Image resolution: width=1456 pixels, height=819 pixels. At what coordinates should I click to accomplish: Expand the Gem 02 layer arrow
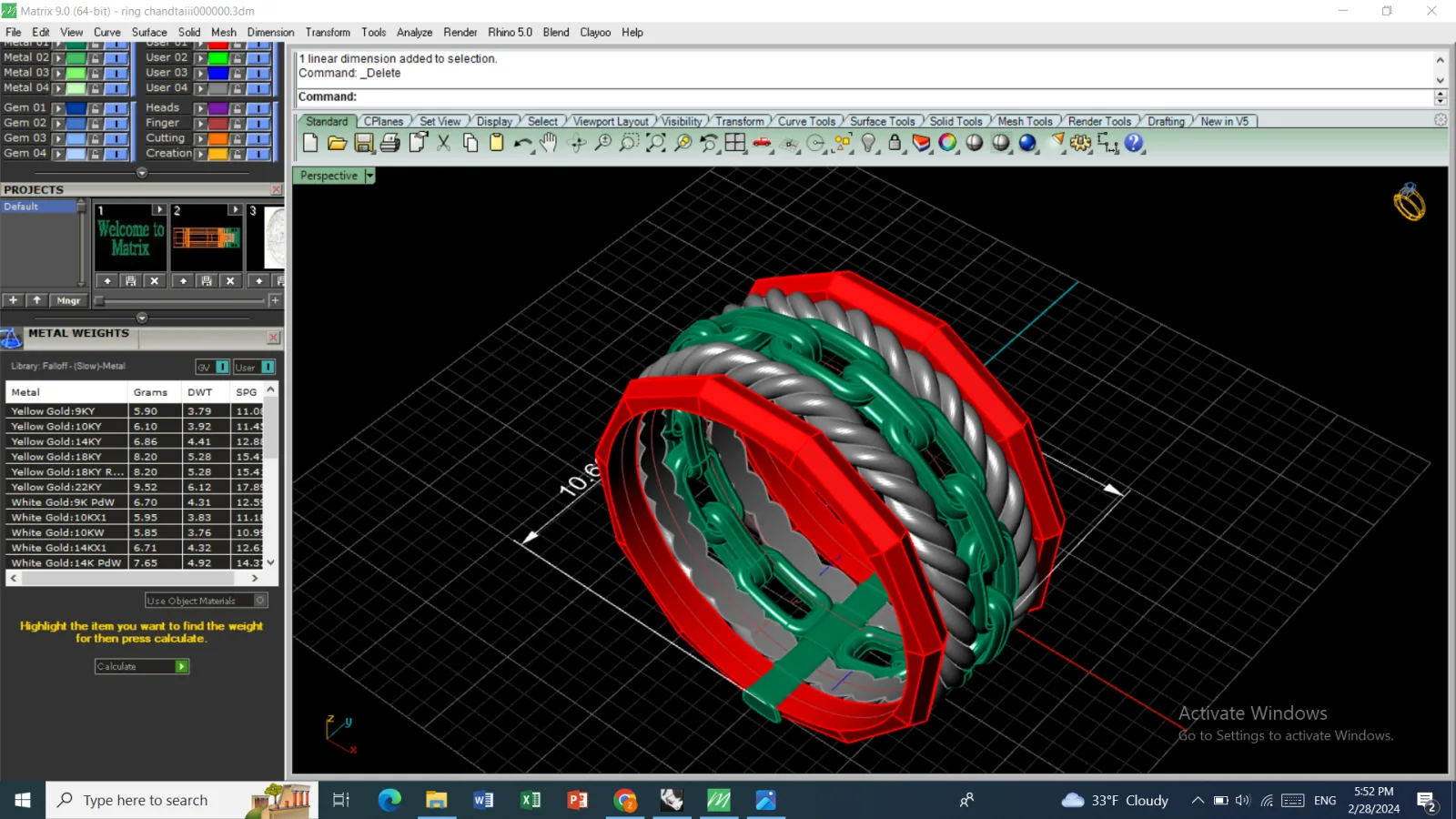[58, 124]
